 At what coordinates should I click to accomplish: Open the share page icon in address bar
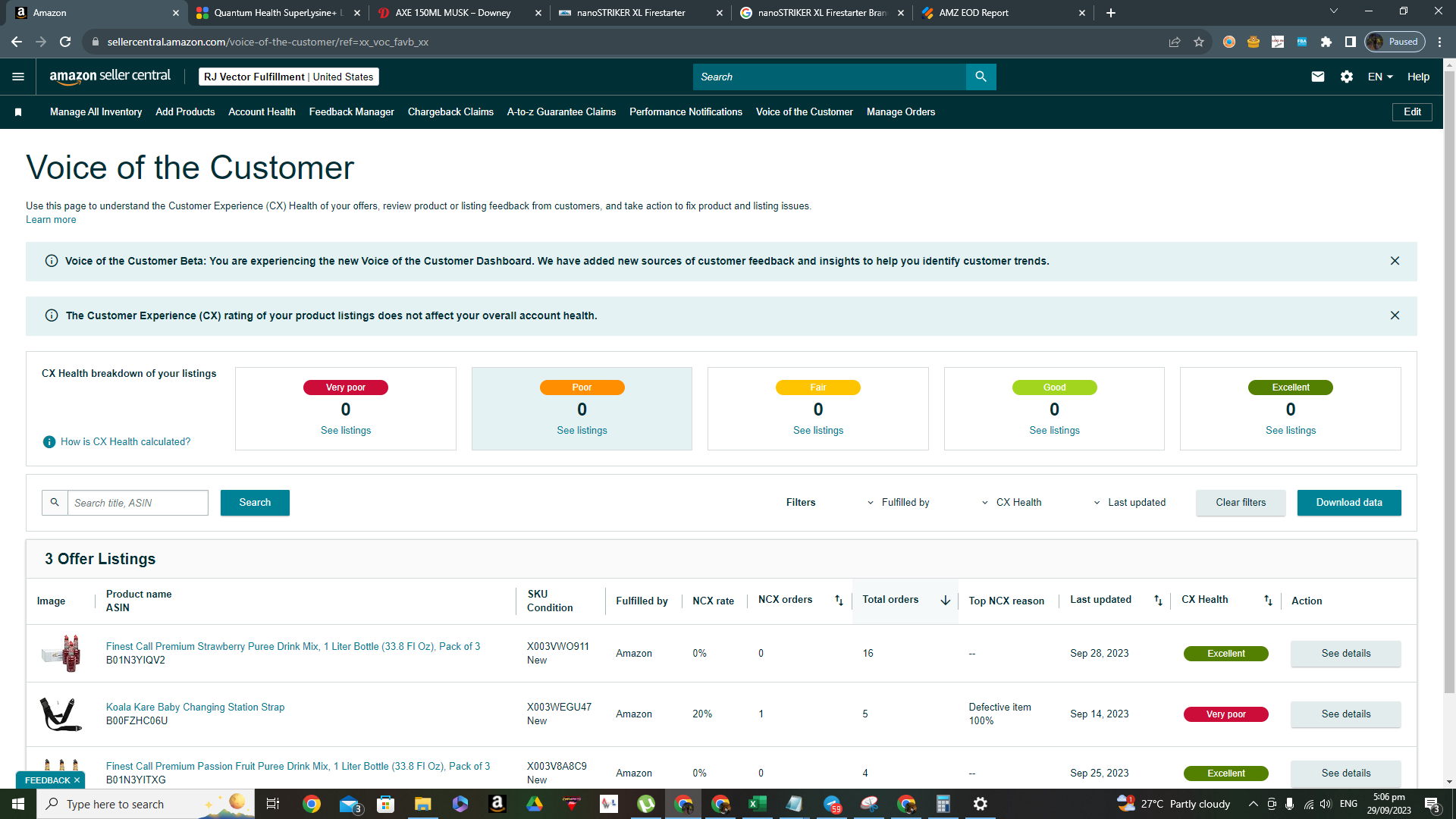tap(1175, 42)
